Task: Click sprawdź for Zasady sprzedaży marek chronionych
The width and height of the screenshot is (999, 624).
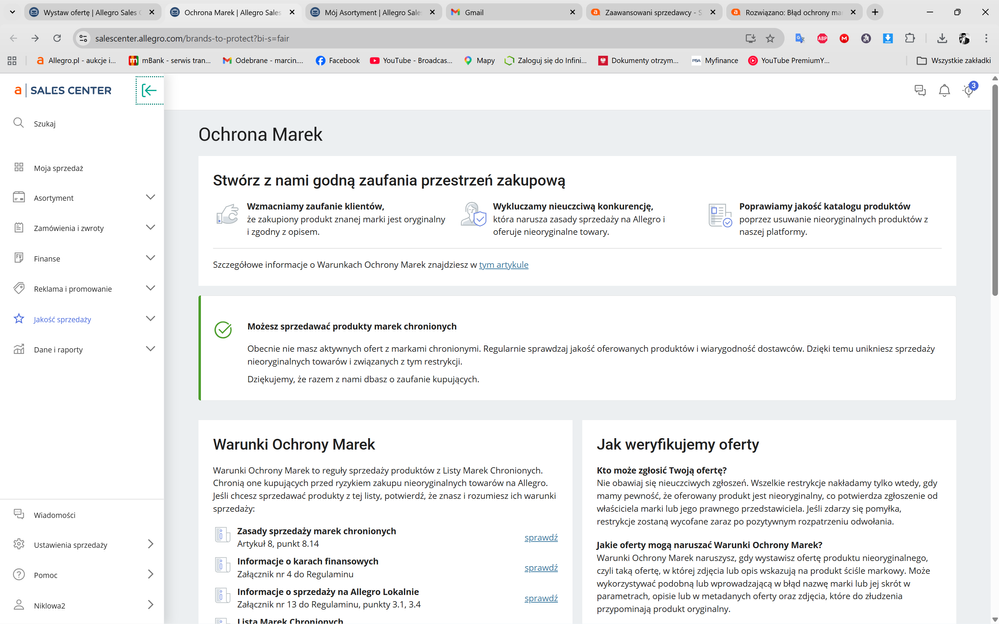Action: 541,537
